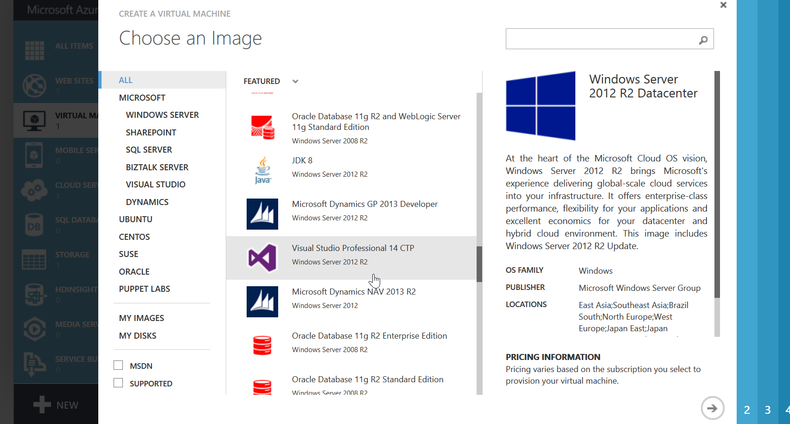Go to wizard step 2

coord(747,410)
